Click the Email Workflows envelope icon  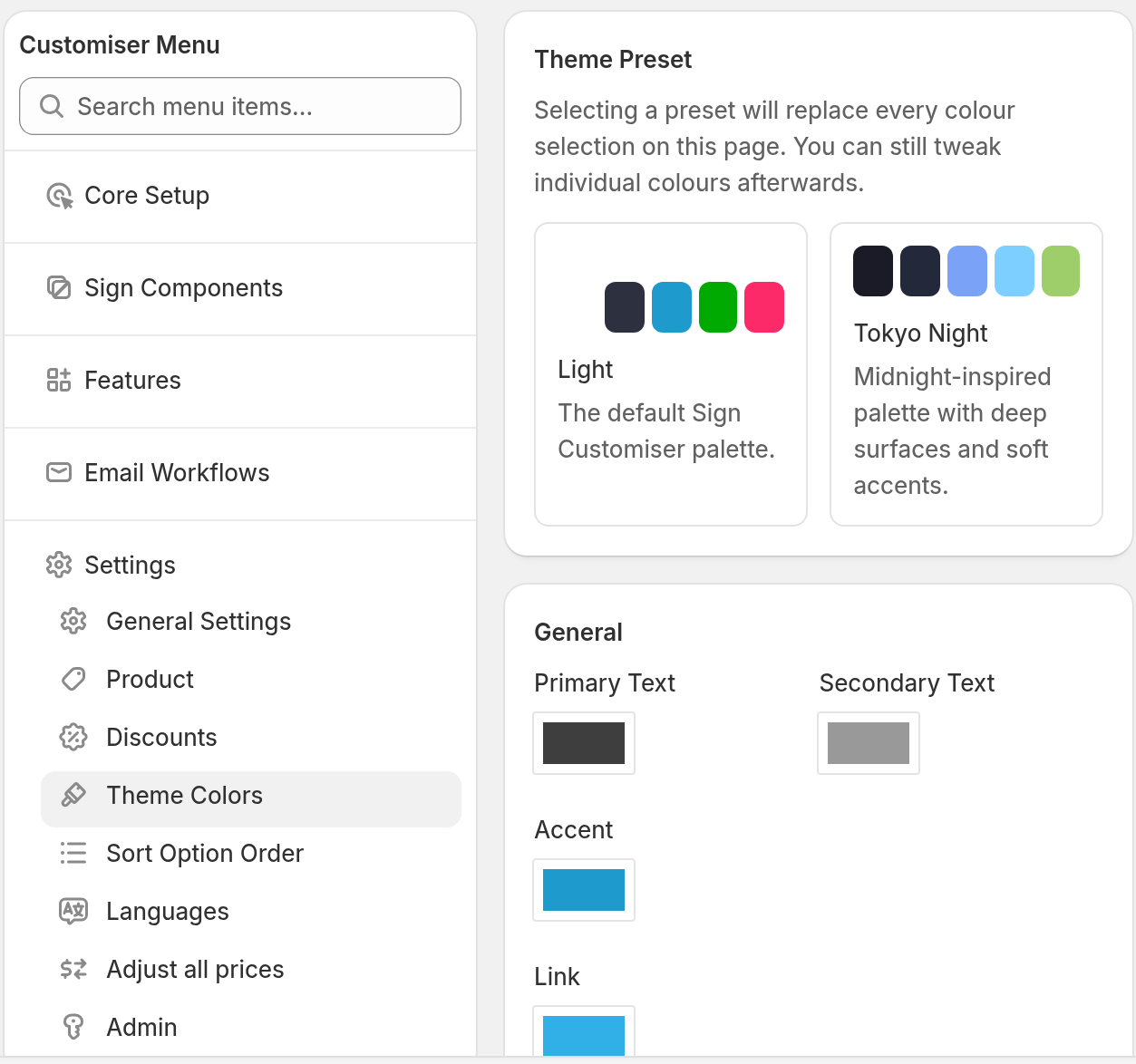pyautogui.click(x=59, y=473)
